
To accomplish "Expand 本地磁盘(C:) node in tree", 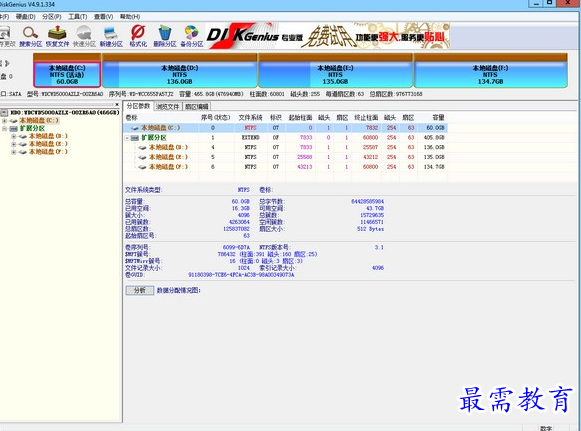I will click(x=5, y=121).
